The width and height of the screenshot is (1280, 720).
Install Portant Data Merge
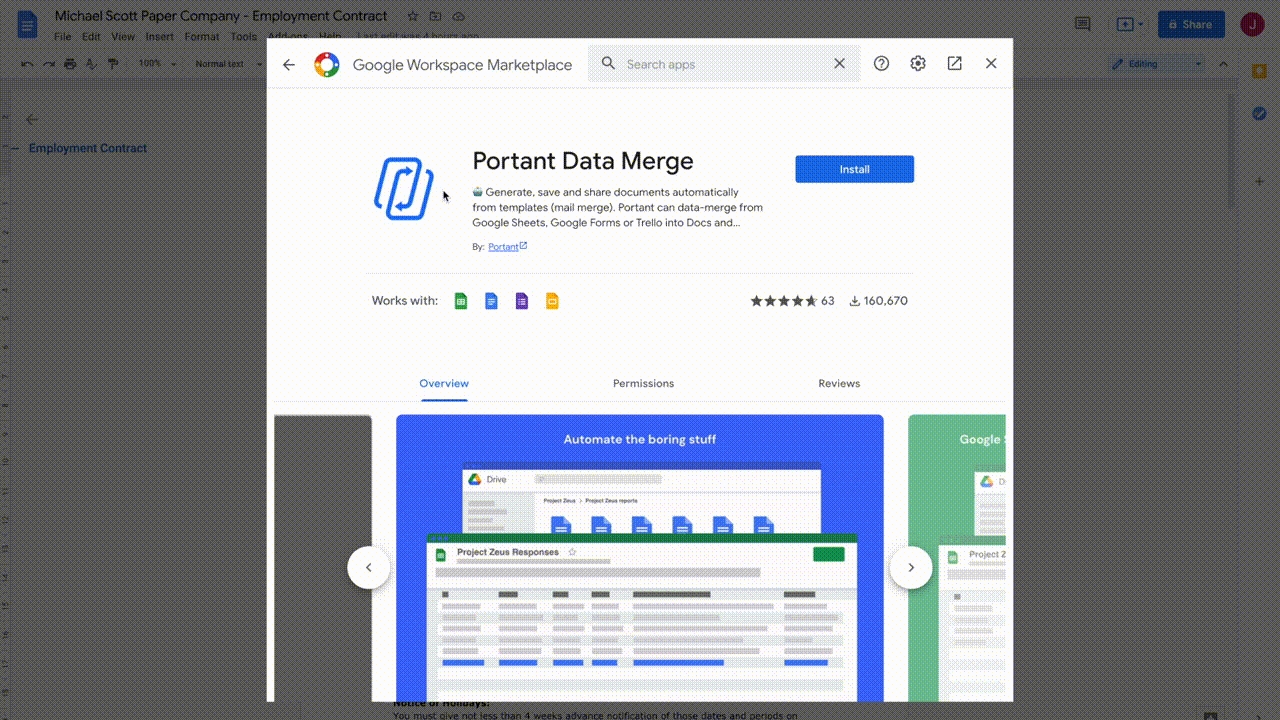[x=854, y=169]
